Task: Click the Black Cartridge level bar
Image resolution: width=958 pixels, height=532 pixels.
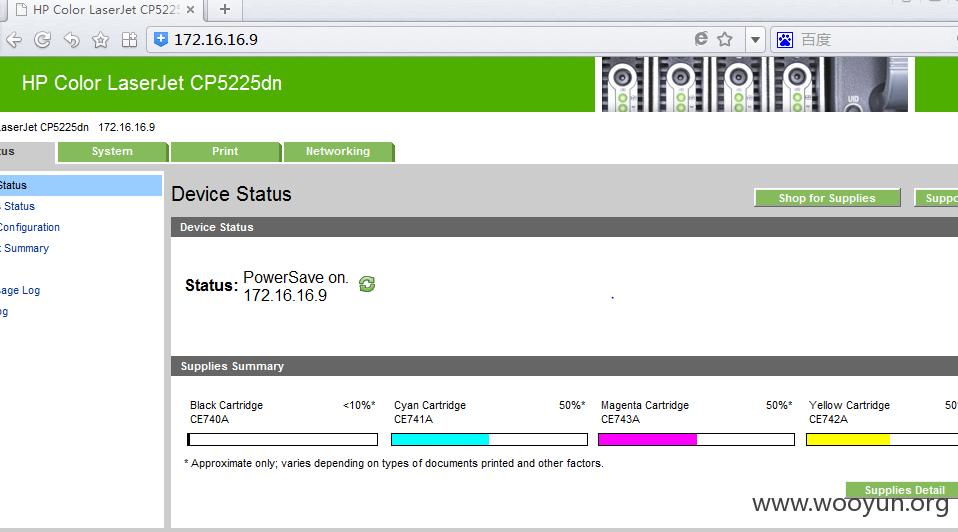Action: point(282,440)
